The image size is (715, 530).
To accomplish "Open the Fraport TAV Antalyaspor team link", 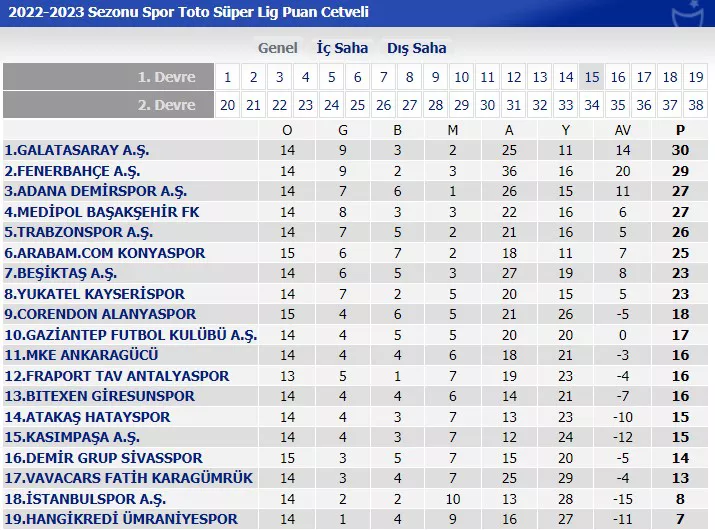I will pos(117,376).
